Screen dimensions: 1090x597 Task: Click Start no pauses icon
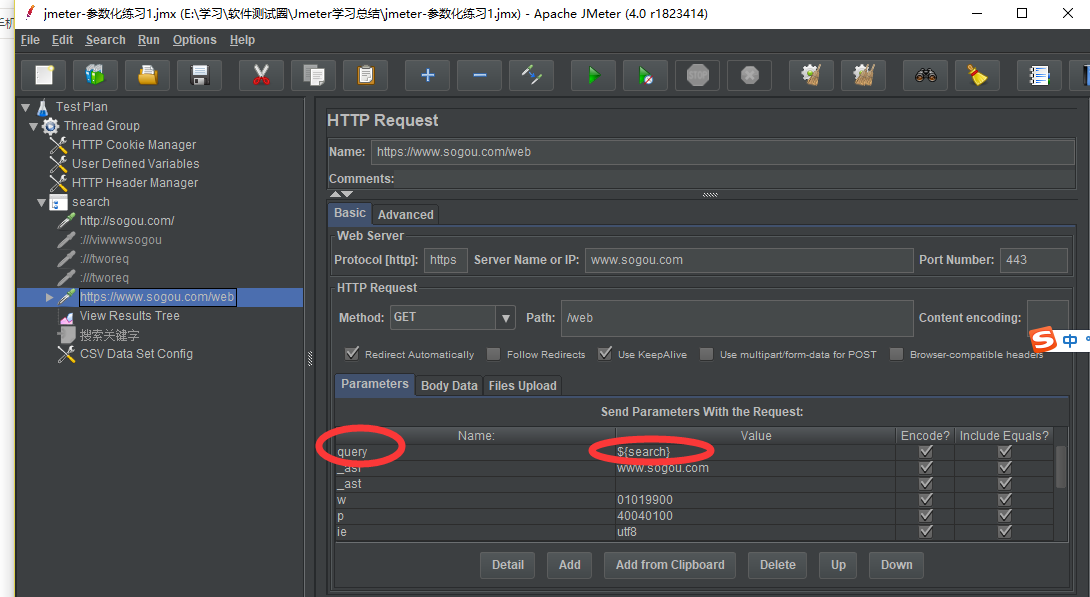646,75
